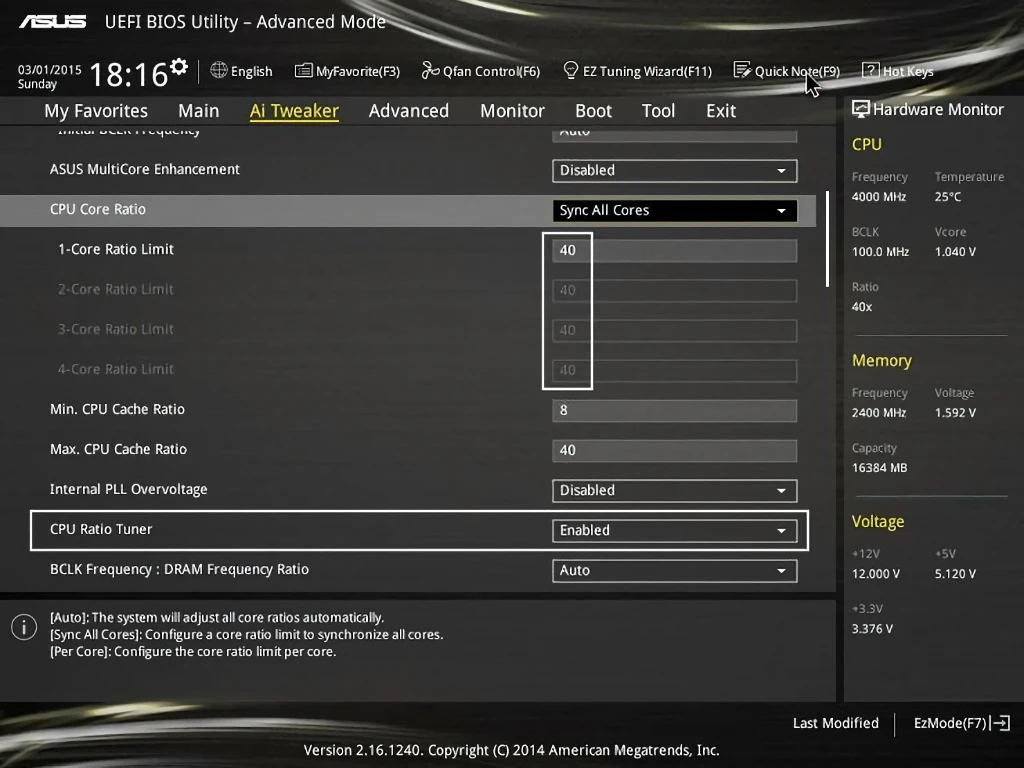Click the CPU temperature 25°C value
The height and width of the screenshot is (768, 1024).
pyautogui.click(x=948, y=197)
